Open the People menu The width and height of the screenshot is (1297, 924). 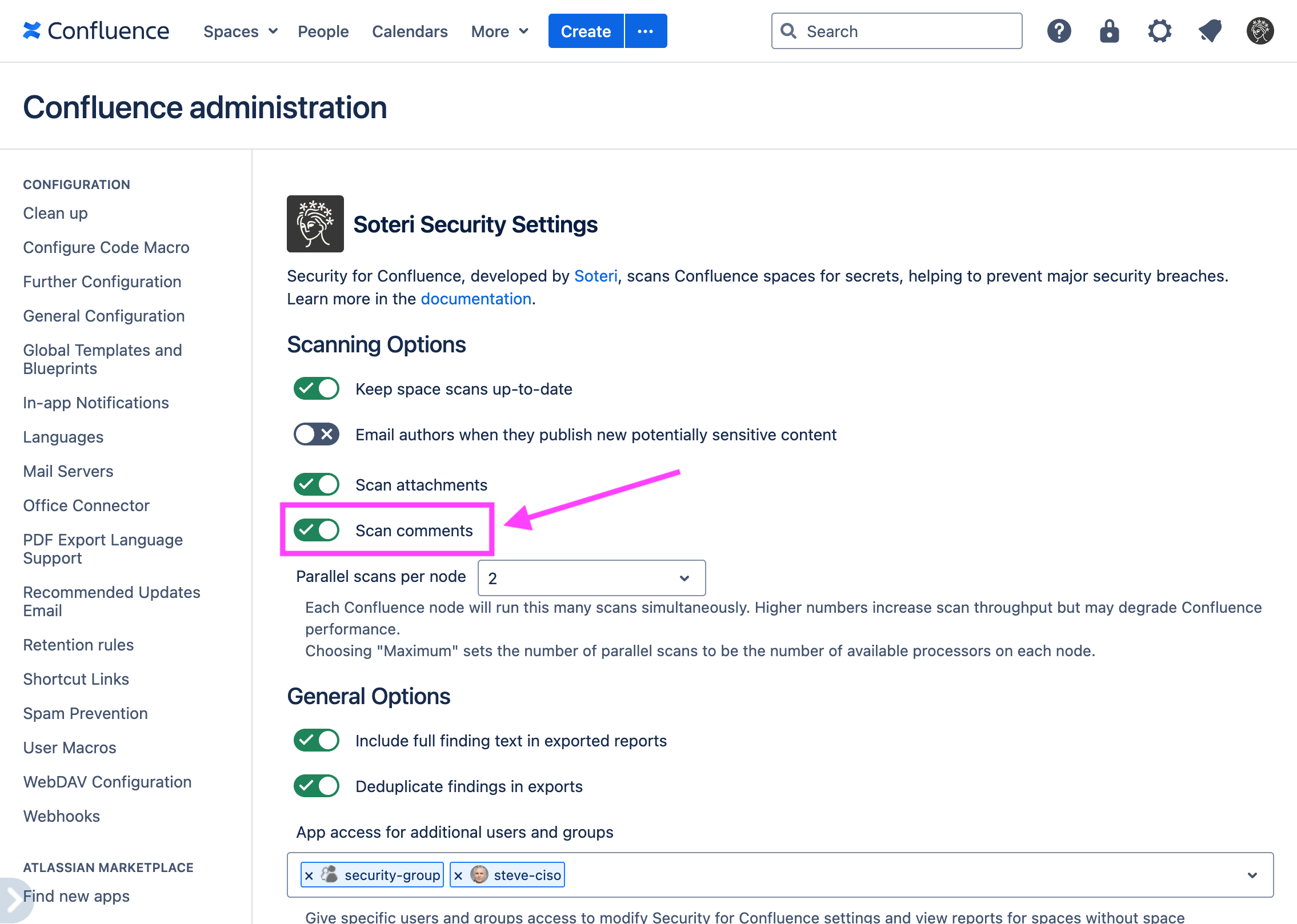(323, 31)
